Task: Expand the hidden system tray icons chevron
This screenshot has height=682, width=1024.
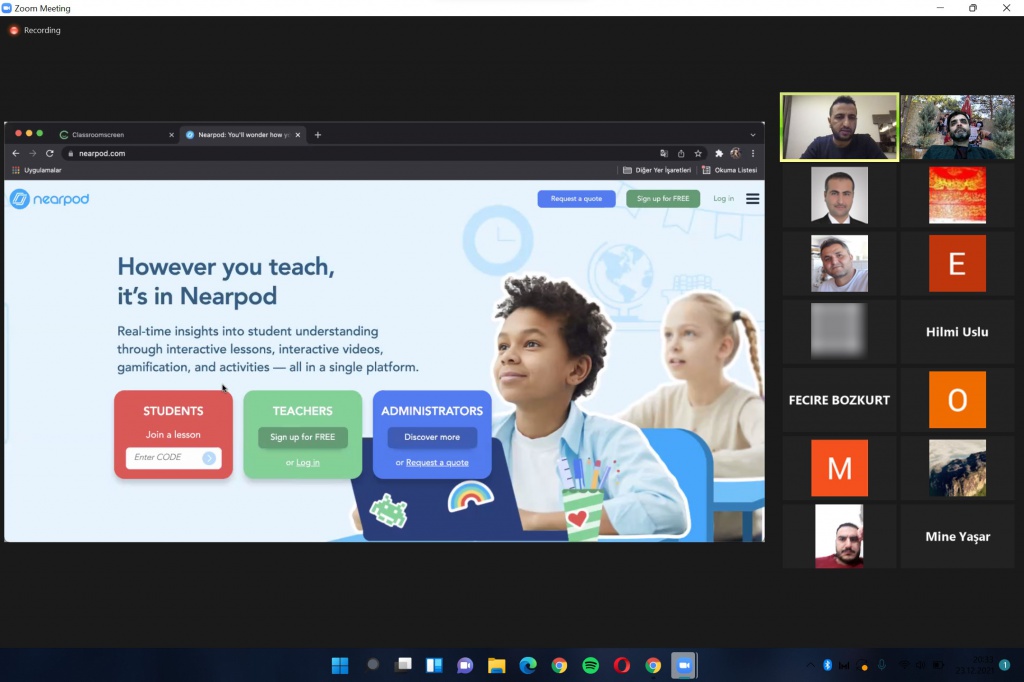Action: (810, 665)
